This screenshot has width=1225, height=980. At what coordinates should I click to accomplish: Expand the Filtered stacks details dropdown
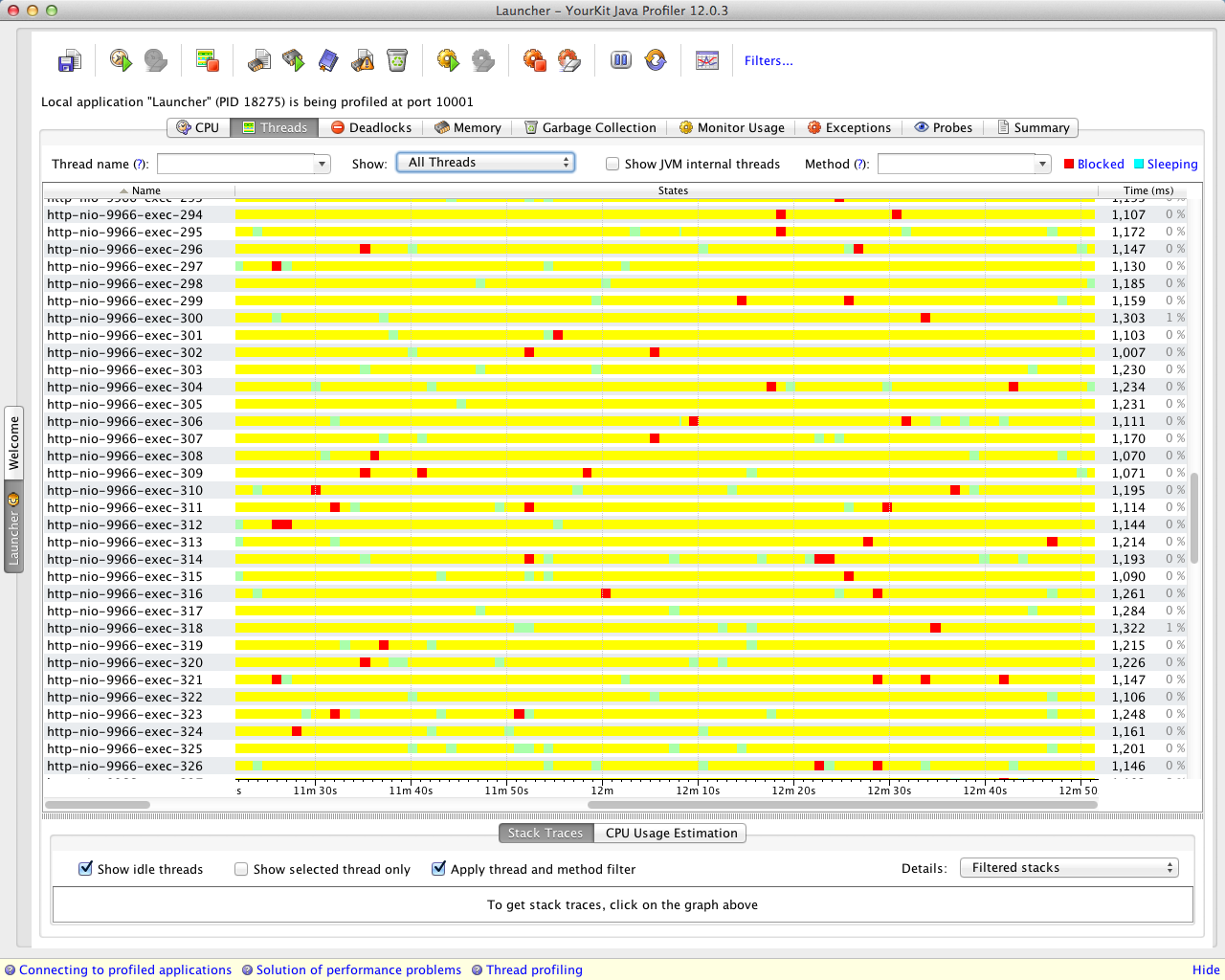1069,868
